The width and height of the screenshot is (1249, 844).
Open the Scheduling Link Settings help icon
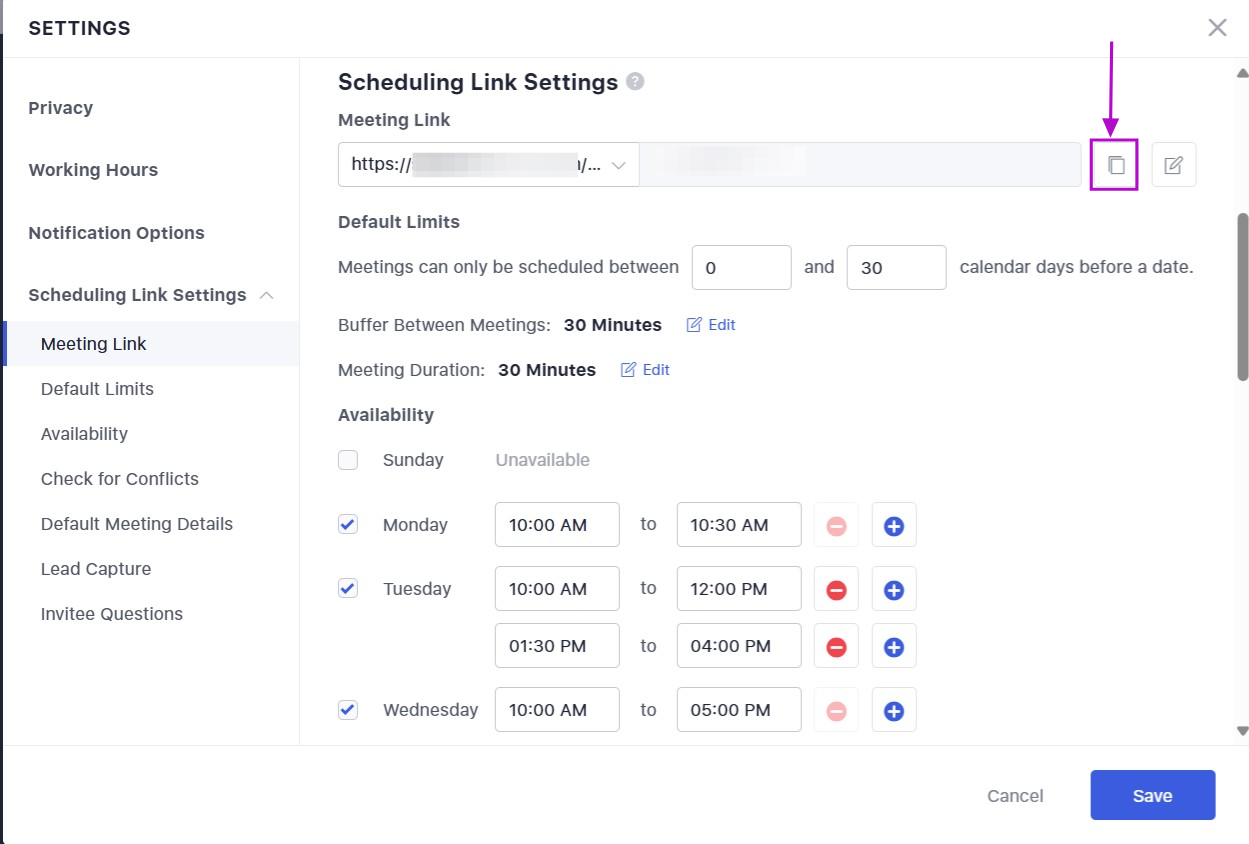click(x=635, y=82)
